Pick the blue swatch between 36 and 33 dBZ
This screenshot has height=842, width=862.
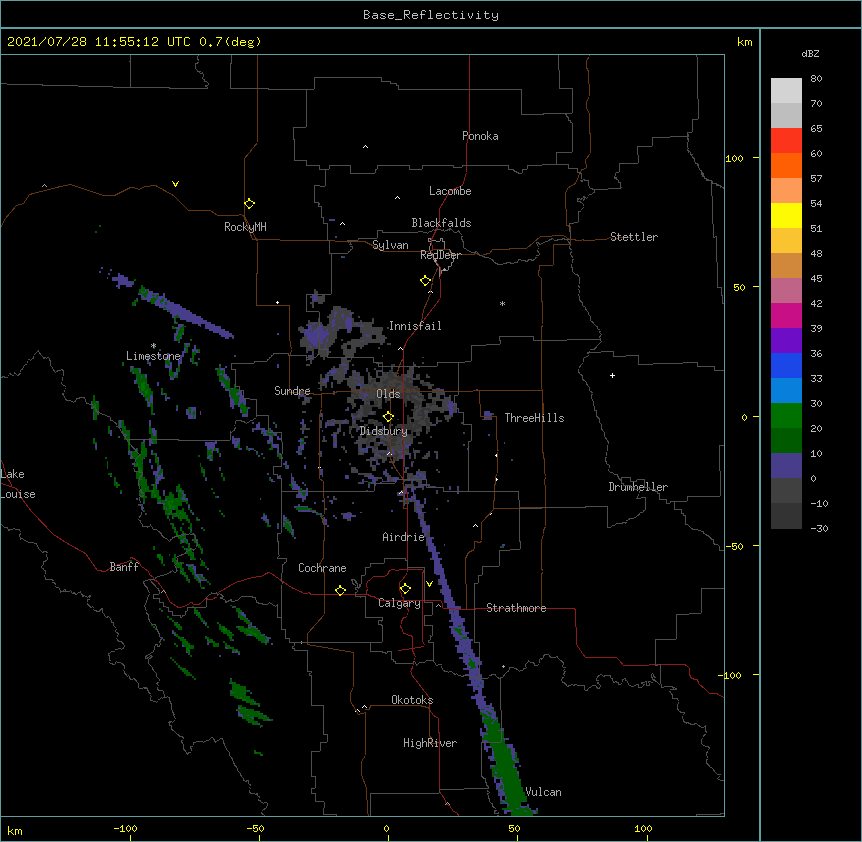tap(786, 365)
